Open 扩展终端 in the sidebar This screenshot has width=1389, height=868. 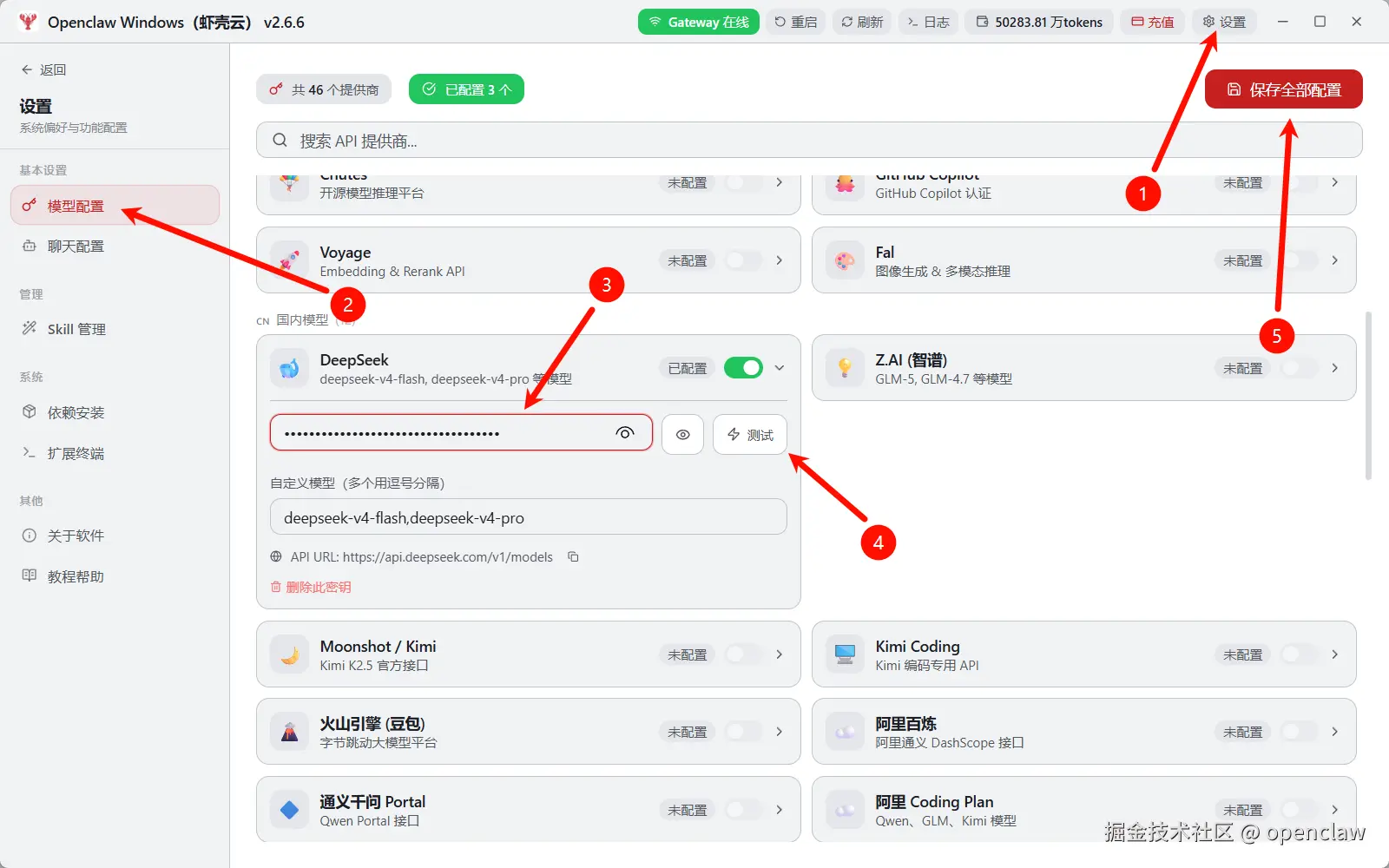115,453
